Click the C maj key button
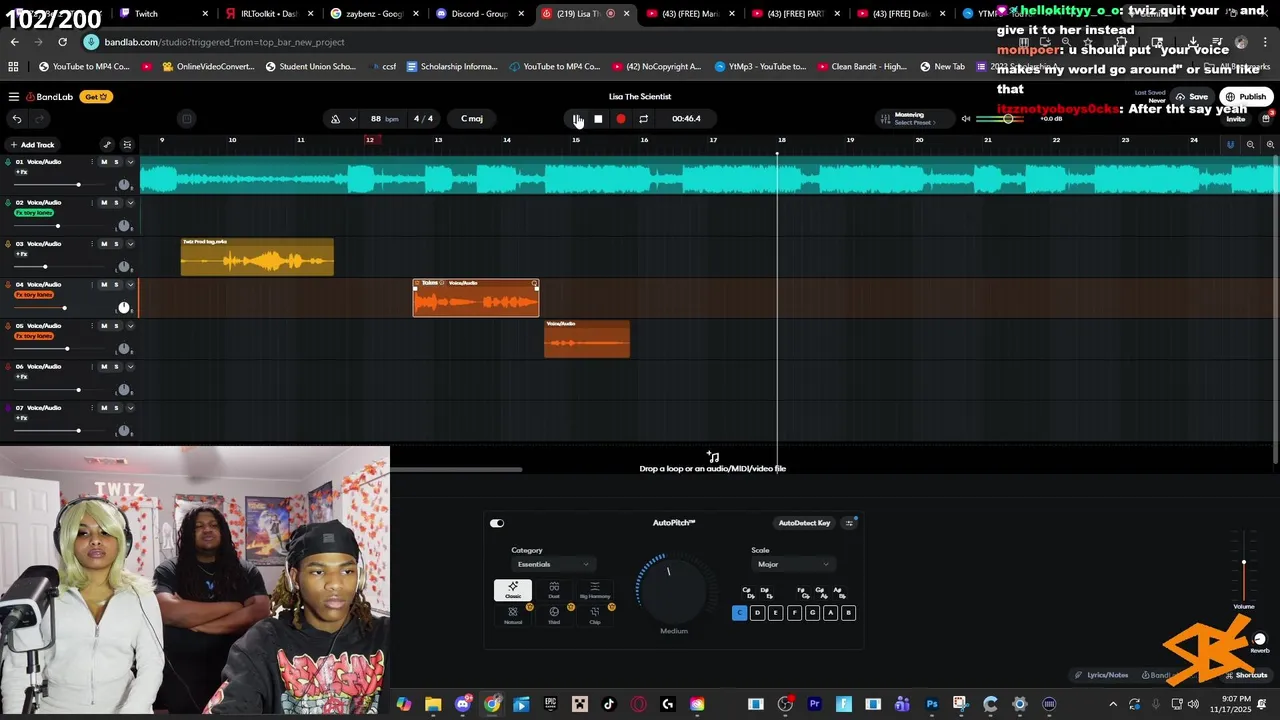The width and height of the screenshot is (1280, 720). (472, 119)
